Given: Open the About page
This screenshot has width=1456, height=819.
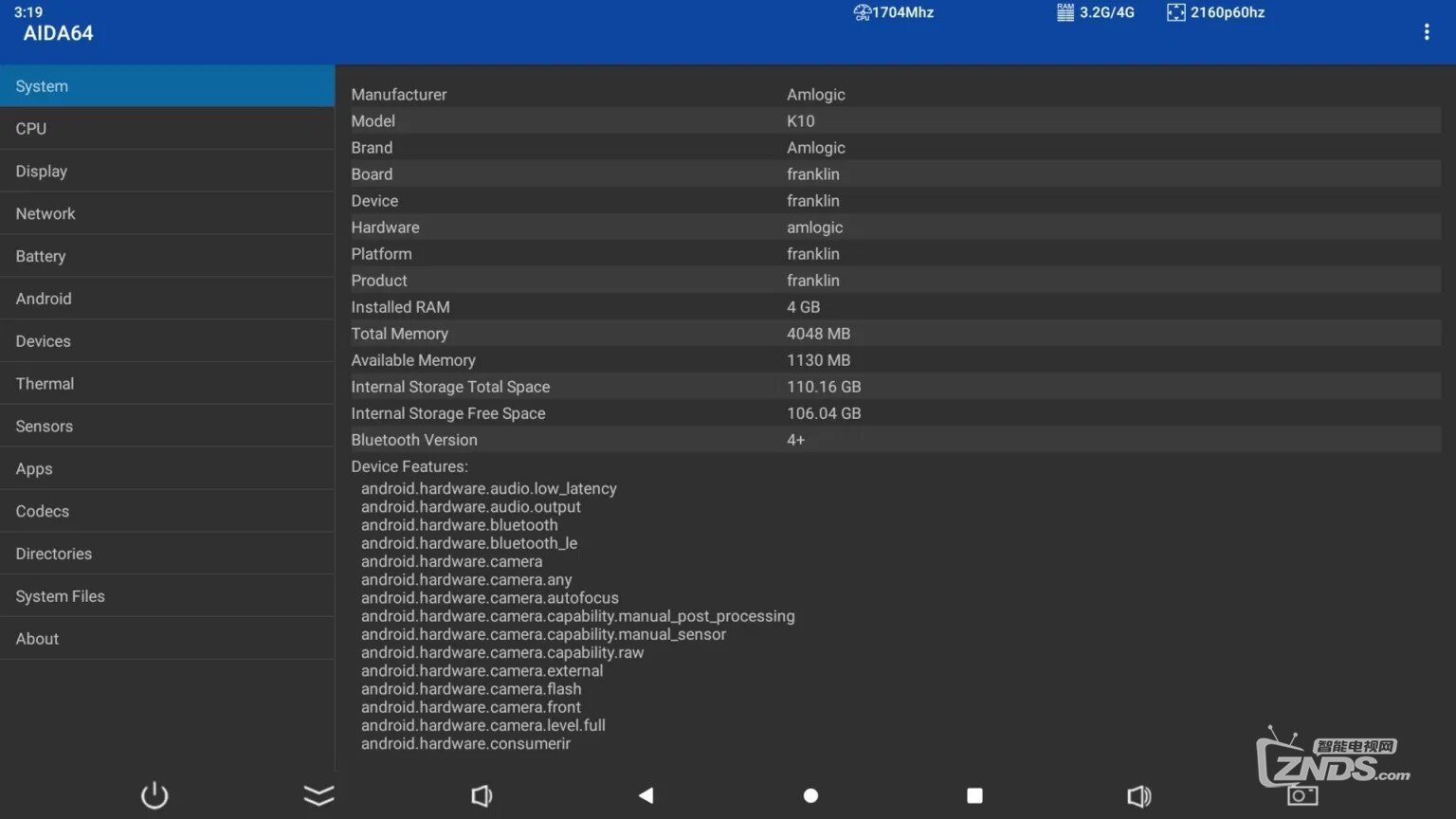Looking at the screenshot, I should click(x=168, y=639).
